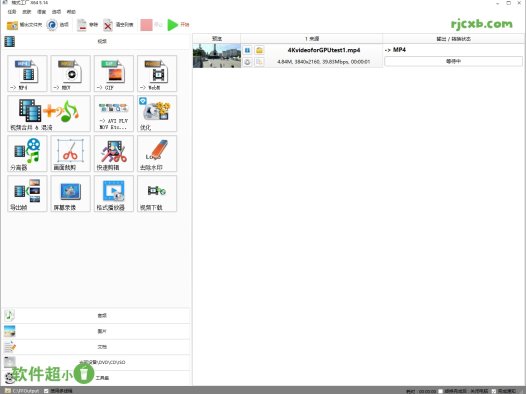Select the 4KvideoforGPUtest1.mp4 file name
526x394 pixels.
324,50
